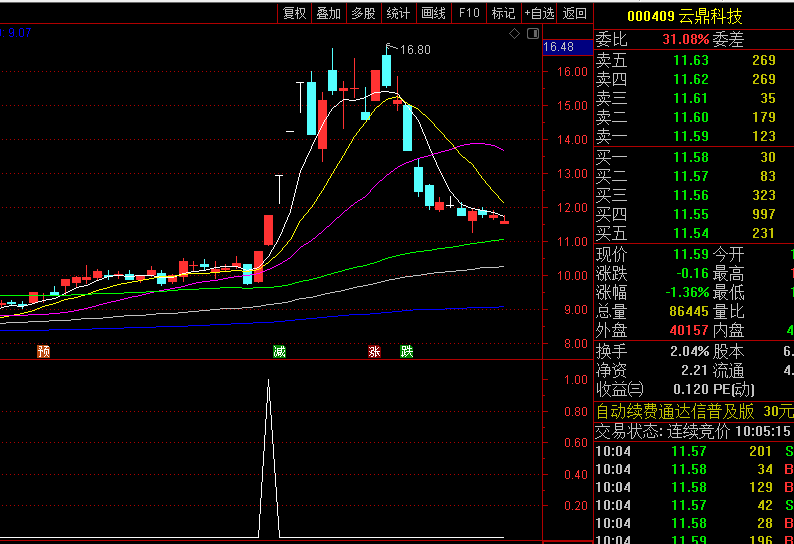
Task: Toggle 复权 price adjustment
Action: pyautogui.click(x=295, y=13)
